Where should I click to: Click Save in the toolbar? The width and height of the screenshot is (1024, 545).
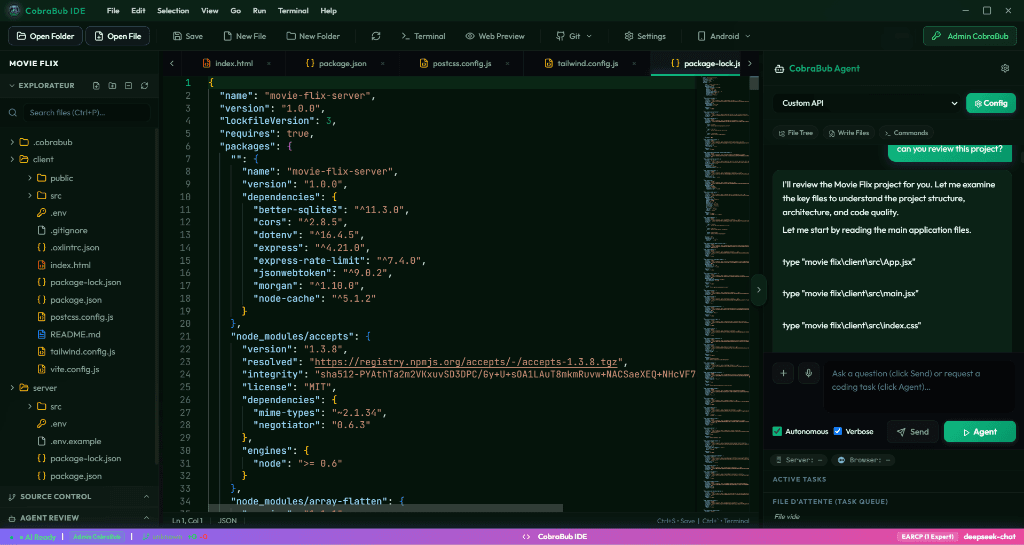point(188,36)
